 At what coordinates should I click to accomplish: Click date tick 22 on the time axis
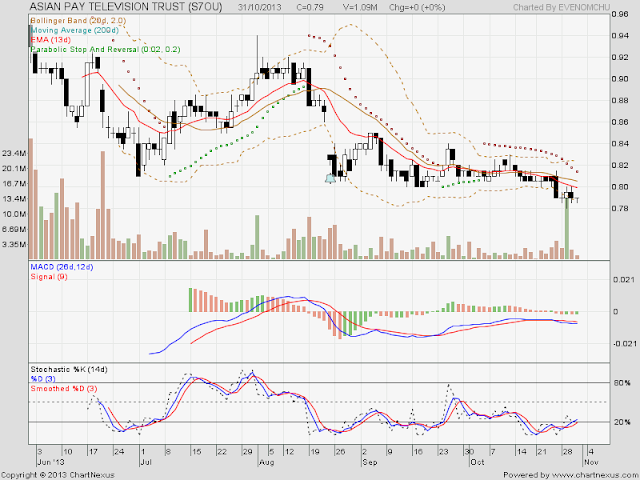(222, 452)
